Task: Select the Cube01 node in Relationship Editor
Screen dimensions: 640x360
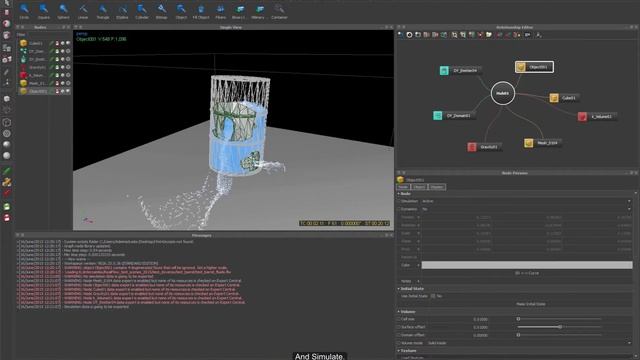Action: pos(564,98)
